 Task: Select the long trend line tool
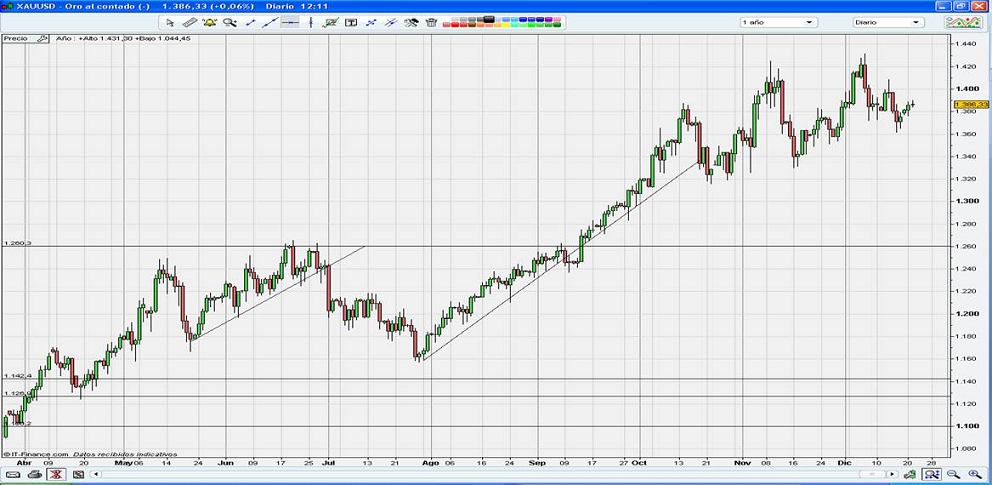pos(270,23)
